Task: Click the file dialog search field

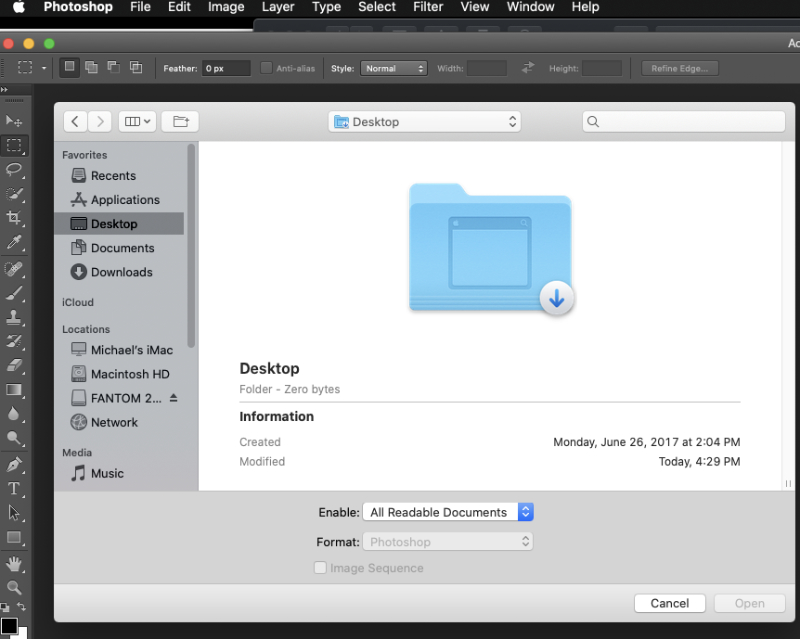Action: click(684, 121)
